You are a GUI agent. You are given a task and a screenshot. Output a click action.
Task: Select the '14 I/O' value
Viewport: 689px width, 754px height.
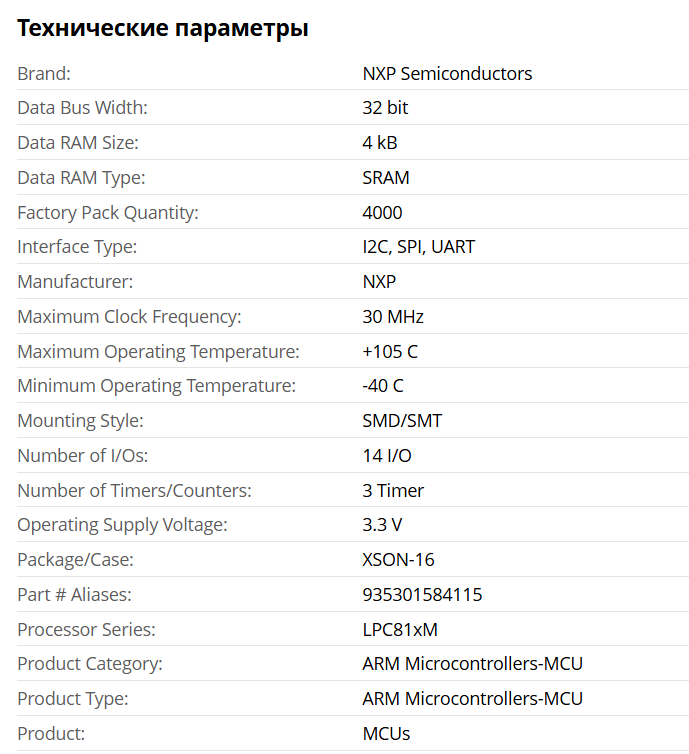click(x=387, y=456)
